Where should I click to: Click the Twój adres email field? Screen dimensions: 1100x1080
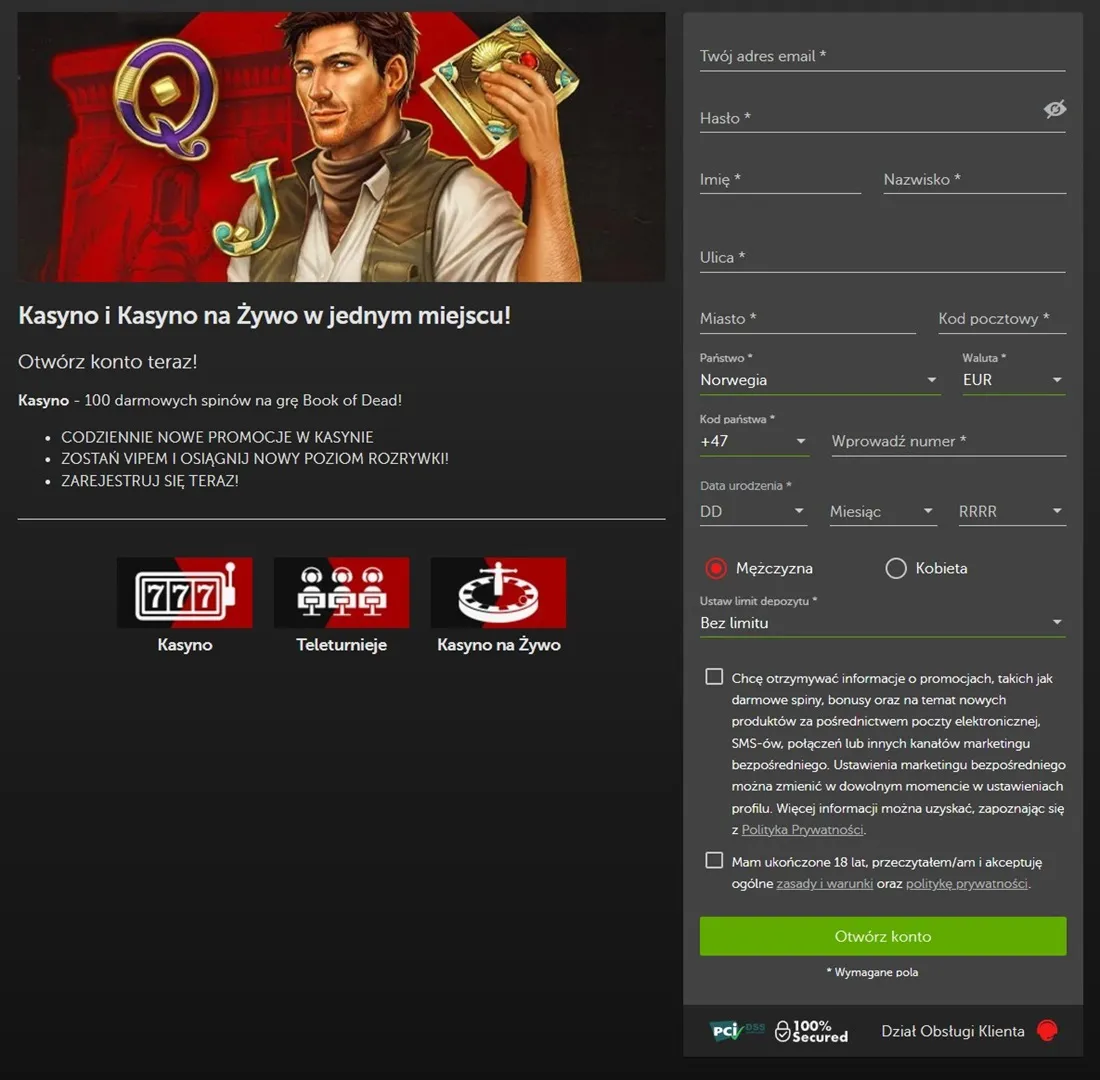(x=883, y=56)
